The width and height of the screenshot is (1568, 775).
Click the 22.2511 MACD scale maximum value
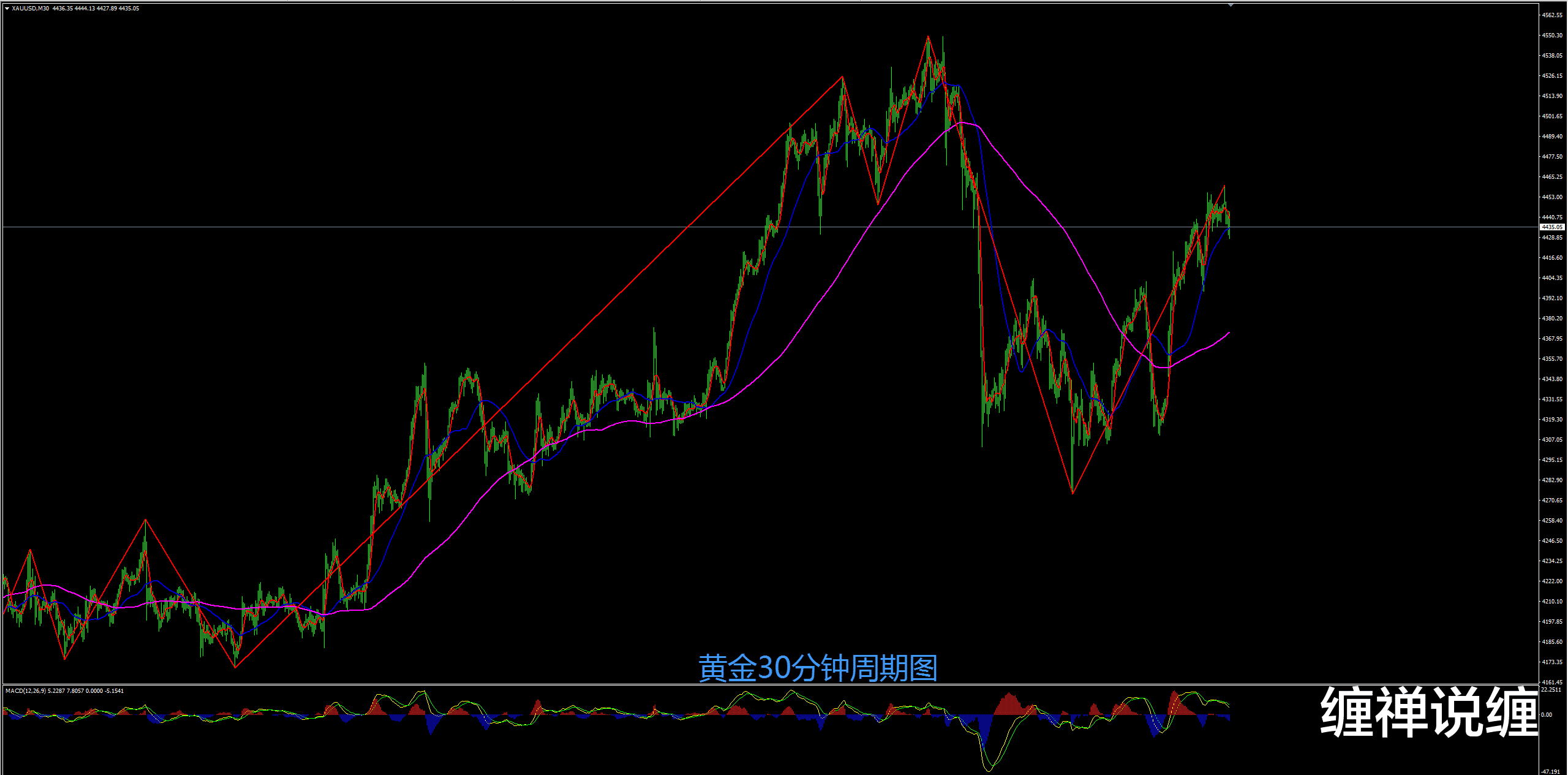pos(1551,690)
